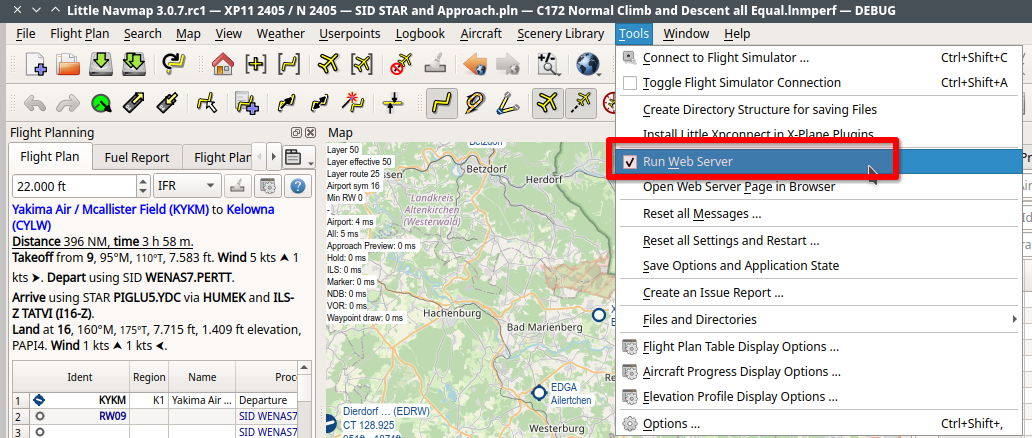The image size is (1032, 438).
Task: Increase cruise altitude with the up arrow
Action: coord(143,180)
